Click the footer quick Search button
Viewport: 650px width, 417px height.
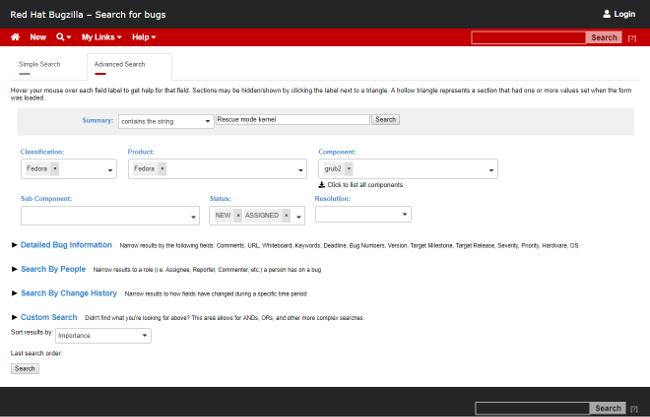[x=608, y=408]
